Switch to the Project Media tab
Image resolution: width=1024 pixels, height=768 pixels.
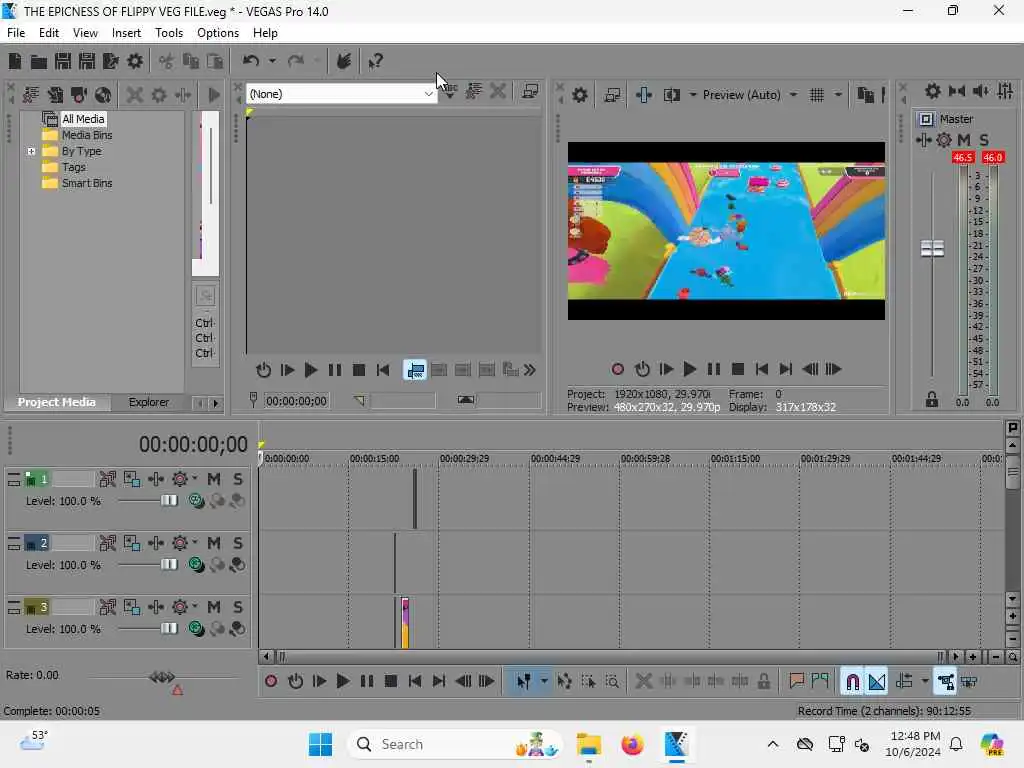[57, 402]
